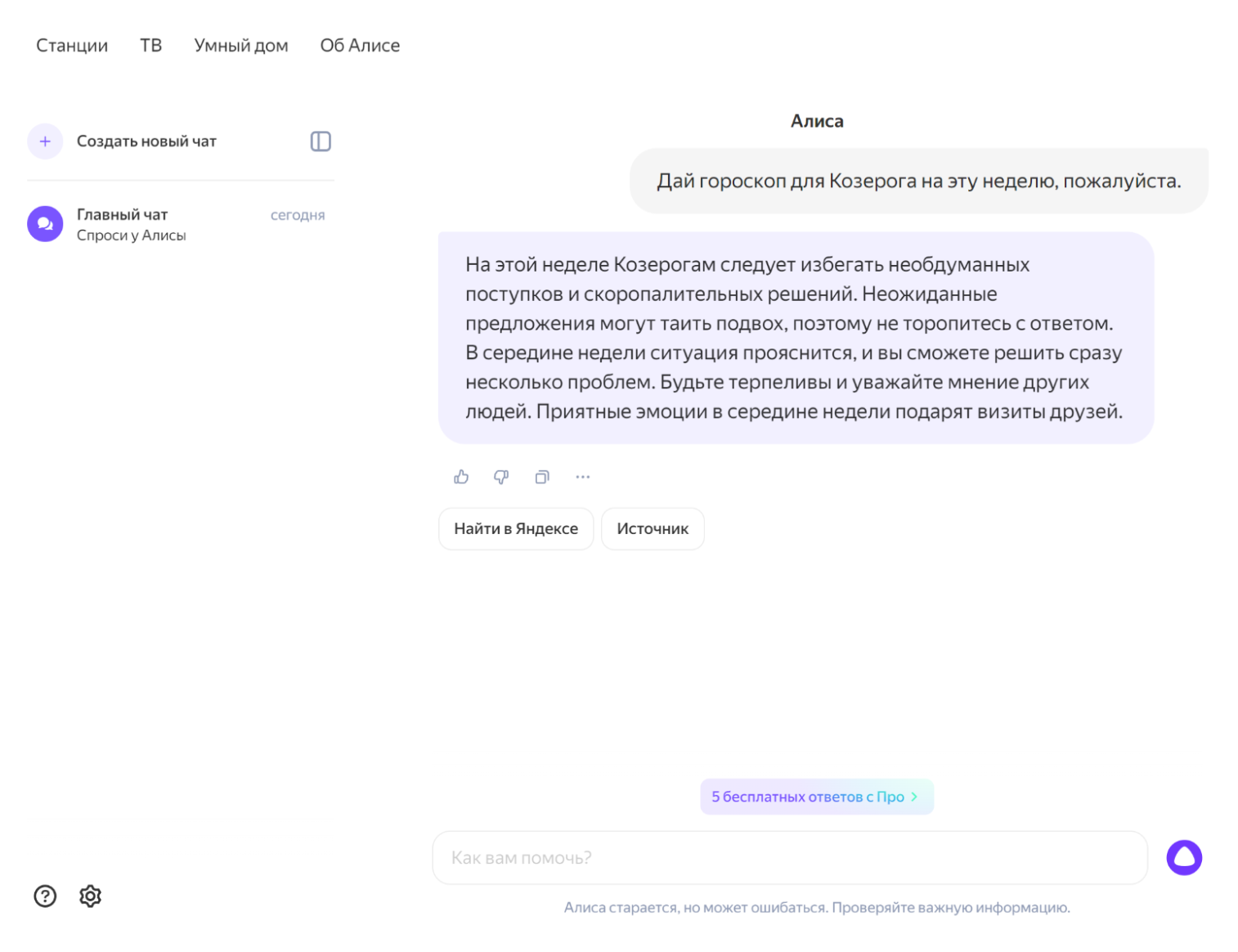
Task: Click the Источник button
Action: [653, 529]
